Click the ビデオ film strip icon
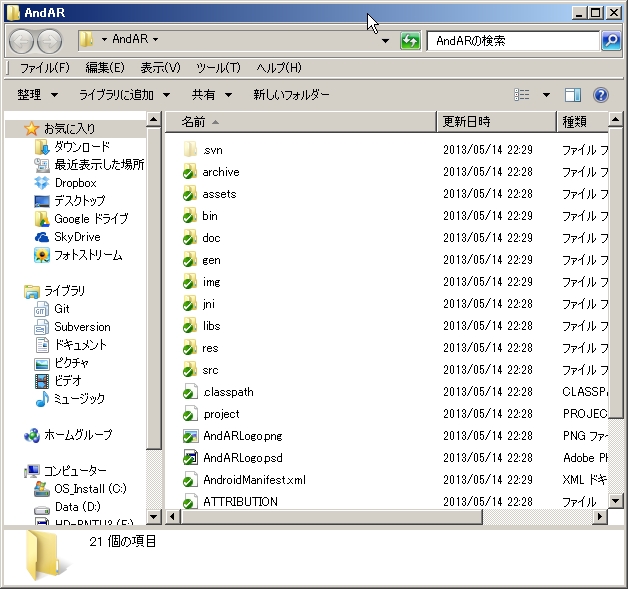The image size is (628, 589). [x=42, y=381]
